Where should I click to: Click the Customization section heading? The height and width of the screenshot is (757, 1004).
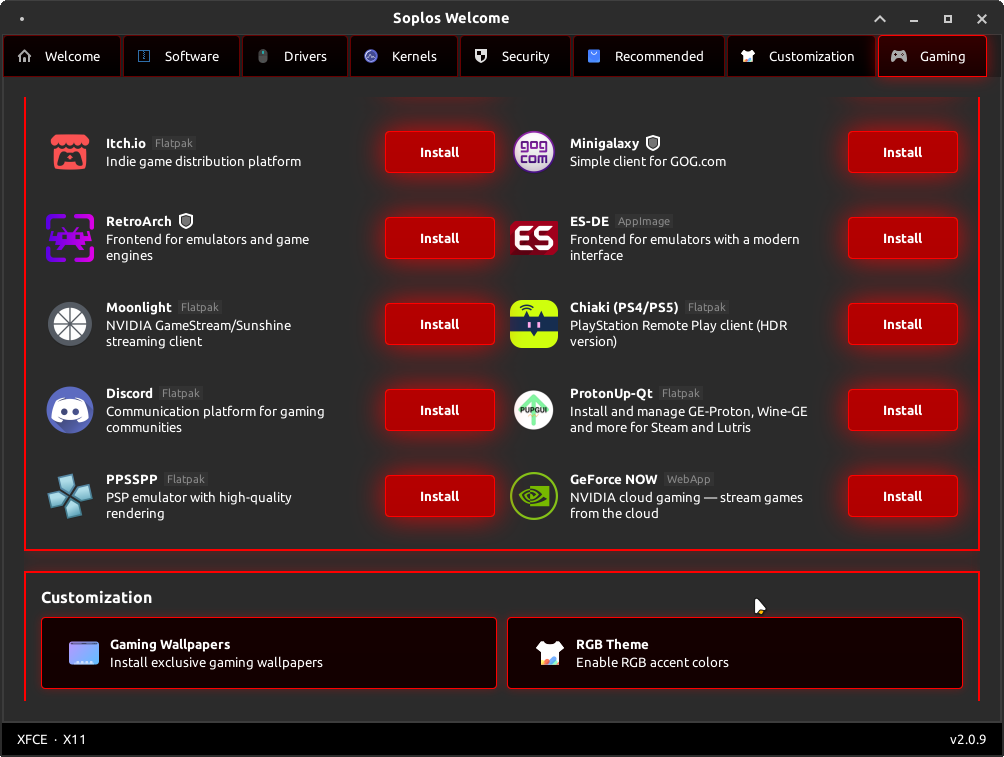[x=97, y=598]
